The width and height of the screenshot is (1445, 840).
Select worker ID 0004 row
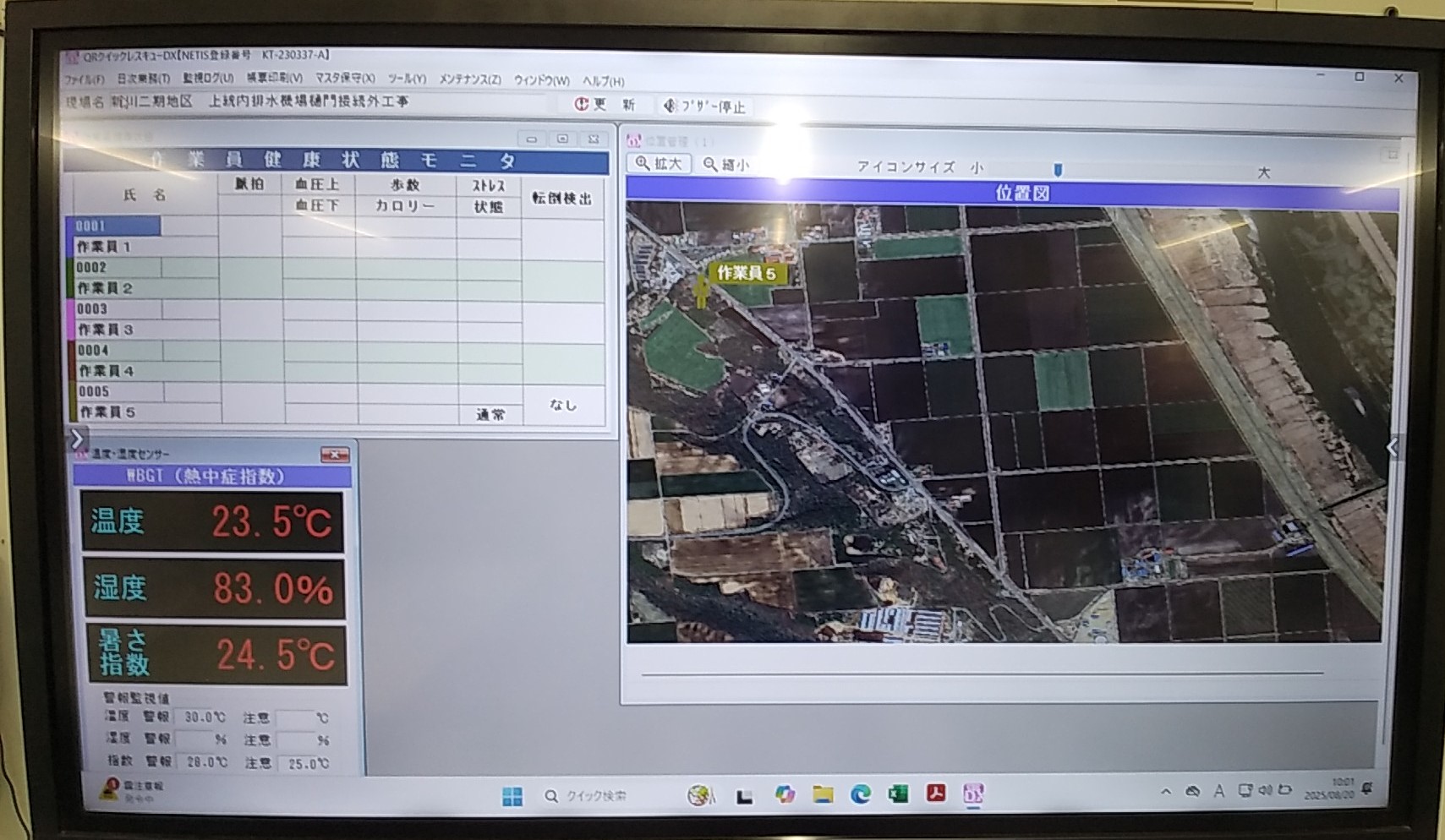click(x=116, y=350)
